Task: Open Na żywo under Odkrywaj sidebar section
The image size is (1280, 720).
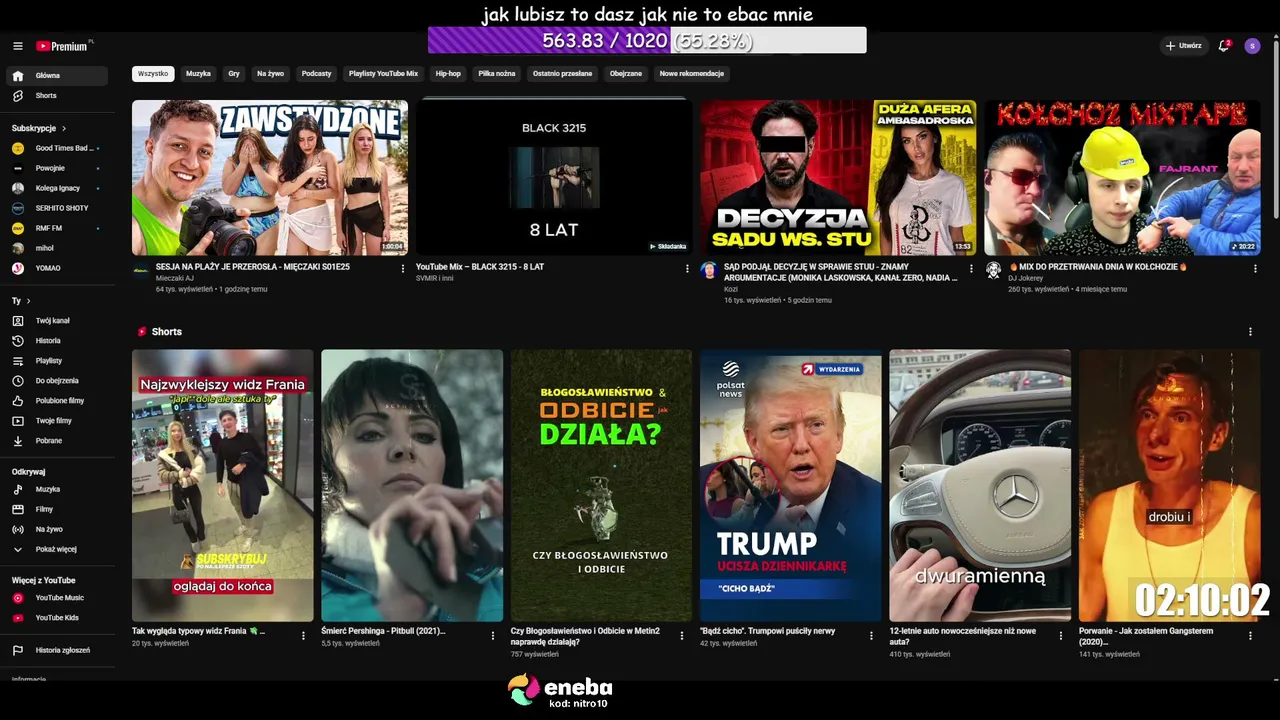Action: 58,529
